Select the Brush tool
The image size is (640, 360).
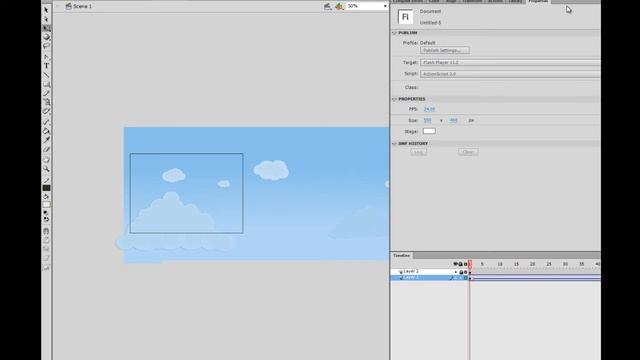click(46, 102)
